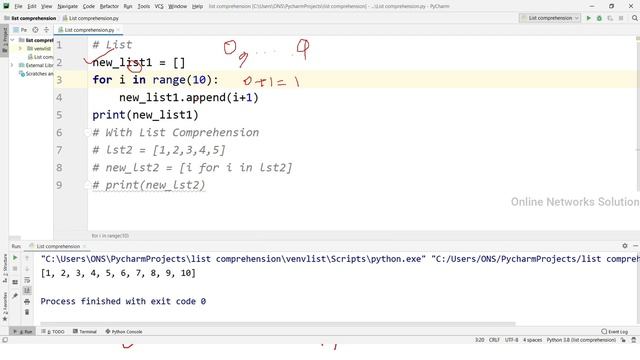Place cursor on line 5 print(new_list1)
The width and height of the screenshot is (640, 360).
click(145, 115)
